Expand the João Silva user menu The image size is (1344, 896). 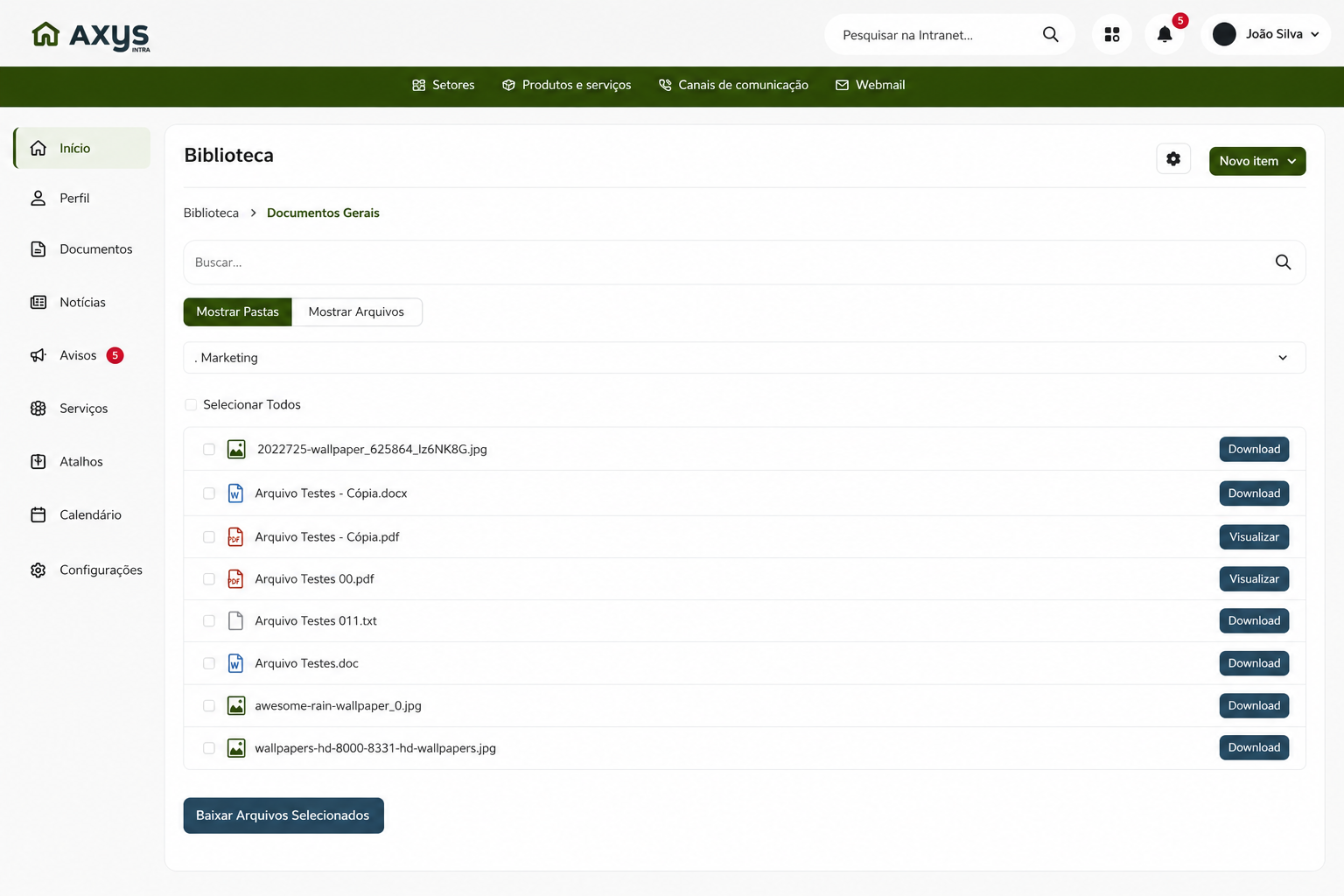[x=1265, y=34]
